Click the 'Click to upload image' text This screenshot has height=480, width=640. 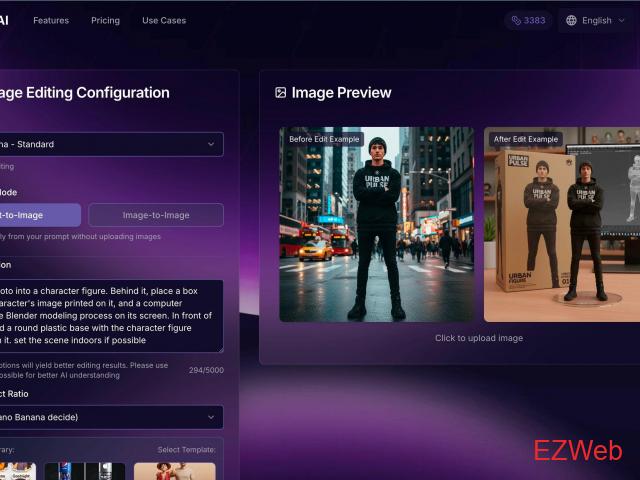(479, 338)
